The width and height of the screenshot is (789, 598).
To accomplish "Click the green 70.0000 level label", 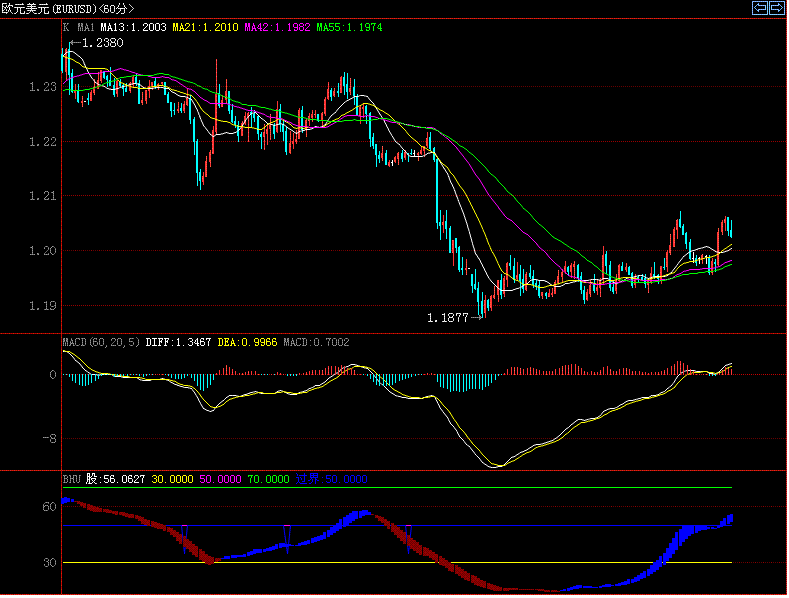I will tap(268, 479).
